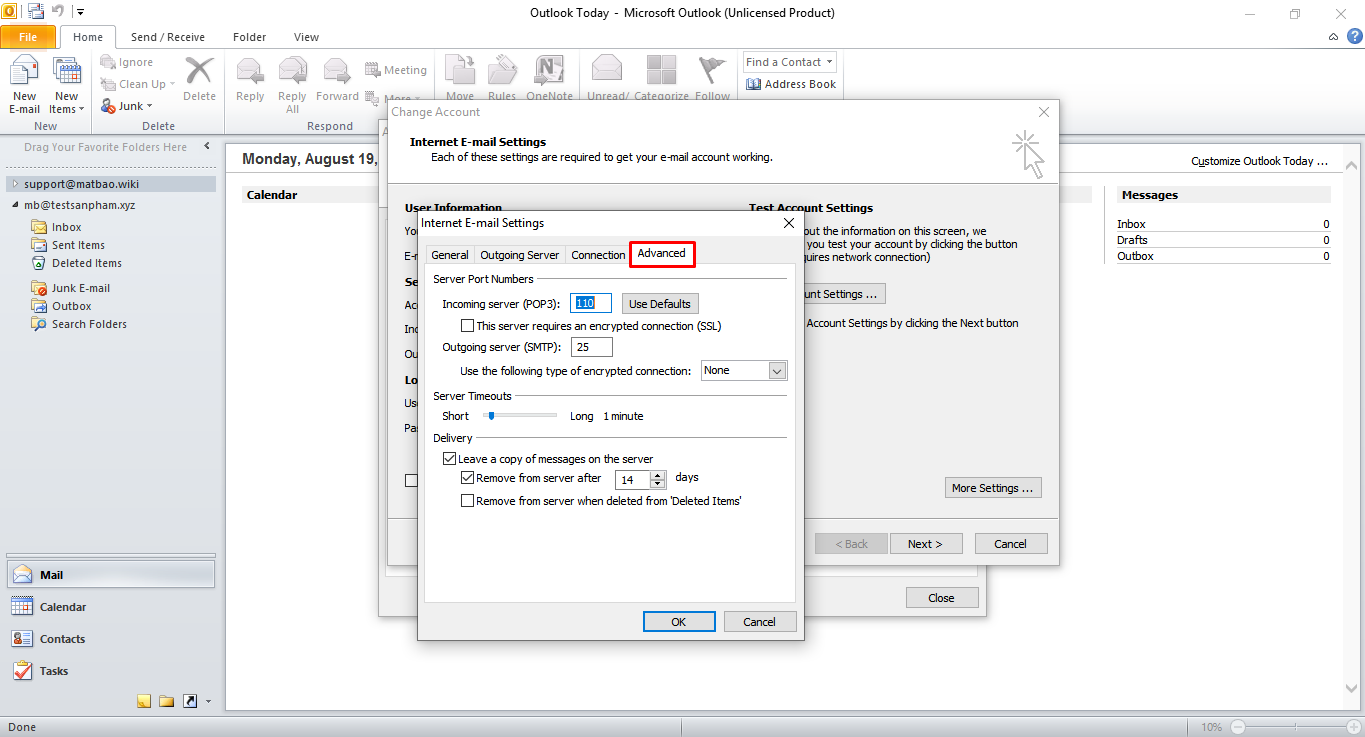
Task: Open Tasks in navigation pane
Action: 22,671
